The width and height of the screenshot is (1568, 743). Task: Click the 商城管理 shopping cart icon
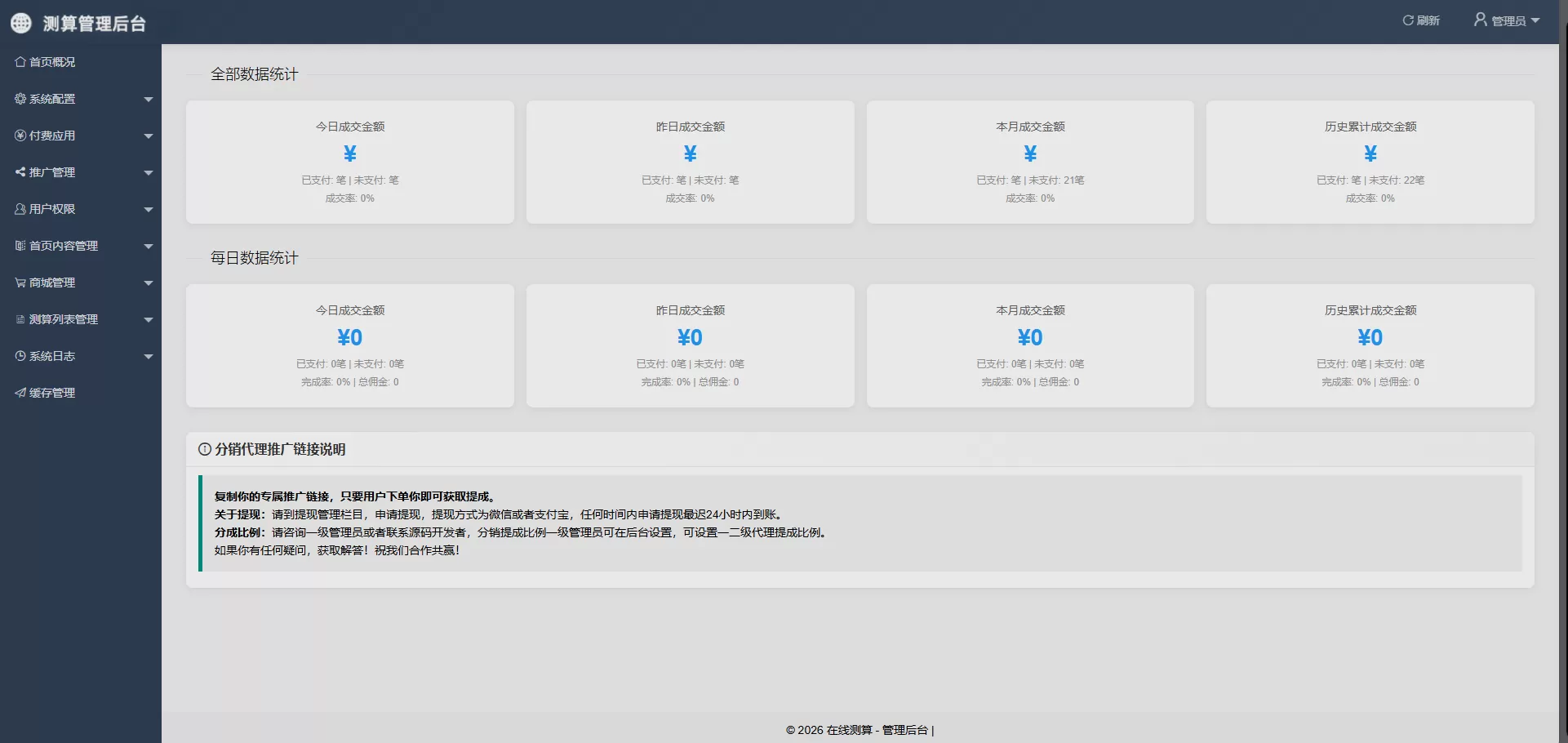20,282
